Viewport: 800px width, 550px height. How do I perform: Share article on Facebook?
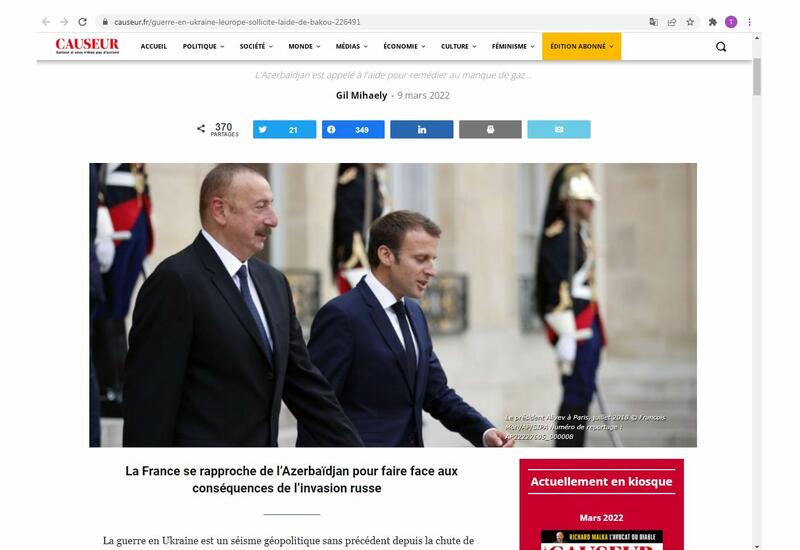tap(353, 130)
